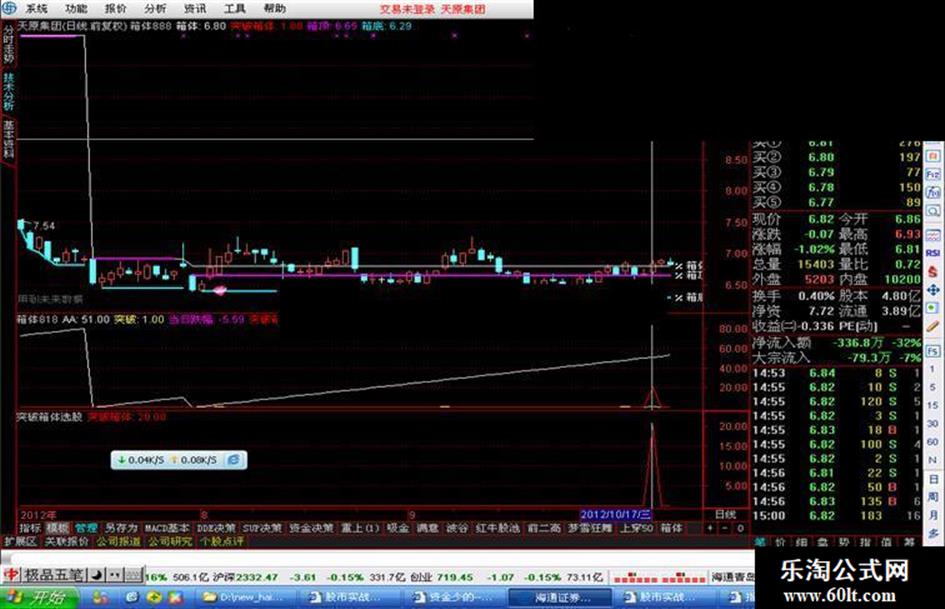Switch to 分时走势 side tab
The width and height of the screenshot is (945, 609).
(x=8, y=45)
